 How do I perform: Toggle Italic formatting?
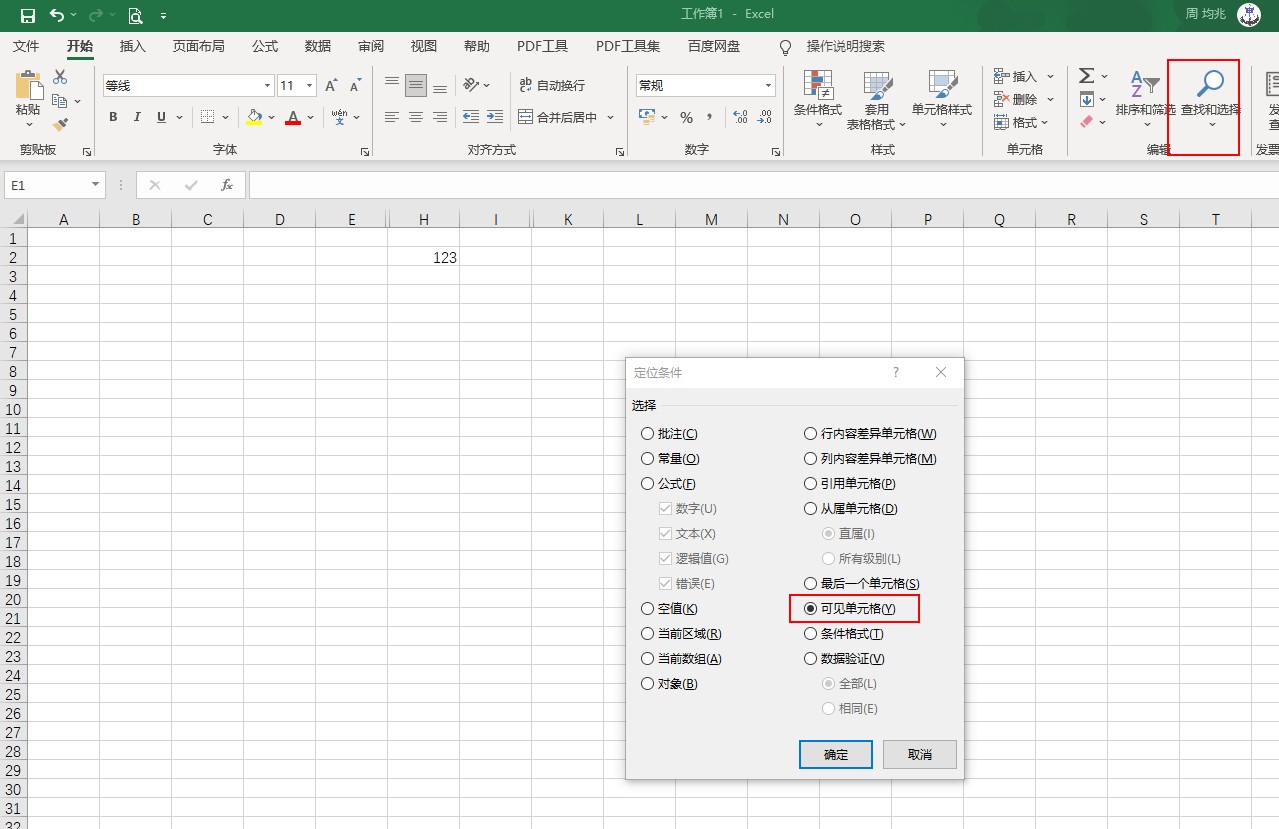(138, 117)
